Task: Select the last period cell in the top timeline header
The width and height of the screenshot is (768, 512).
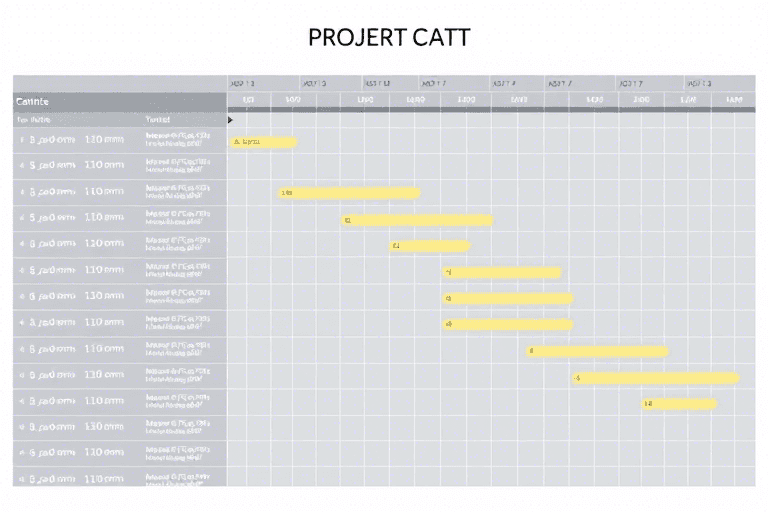Action: click(720, 84)
